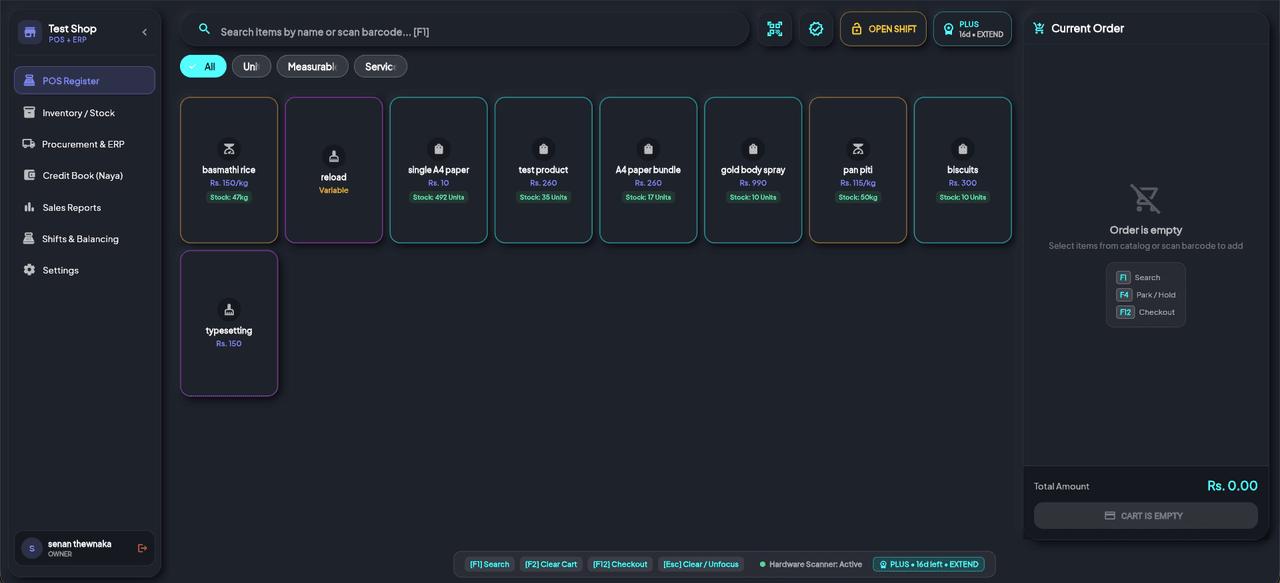
Task: Click the [F1] Search footer shortcut
Action: tap(490, 564)
